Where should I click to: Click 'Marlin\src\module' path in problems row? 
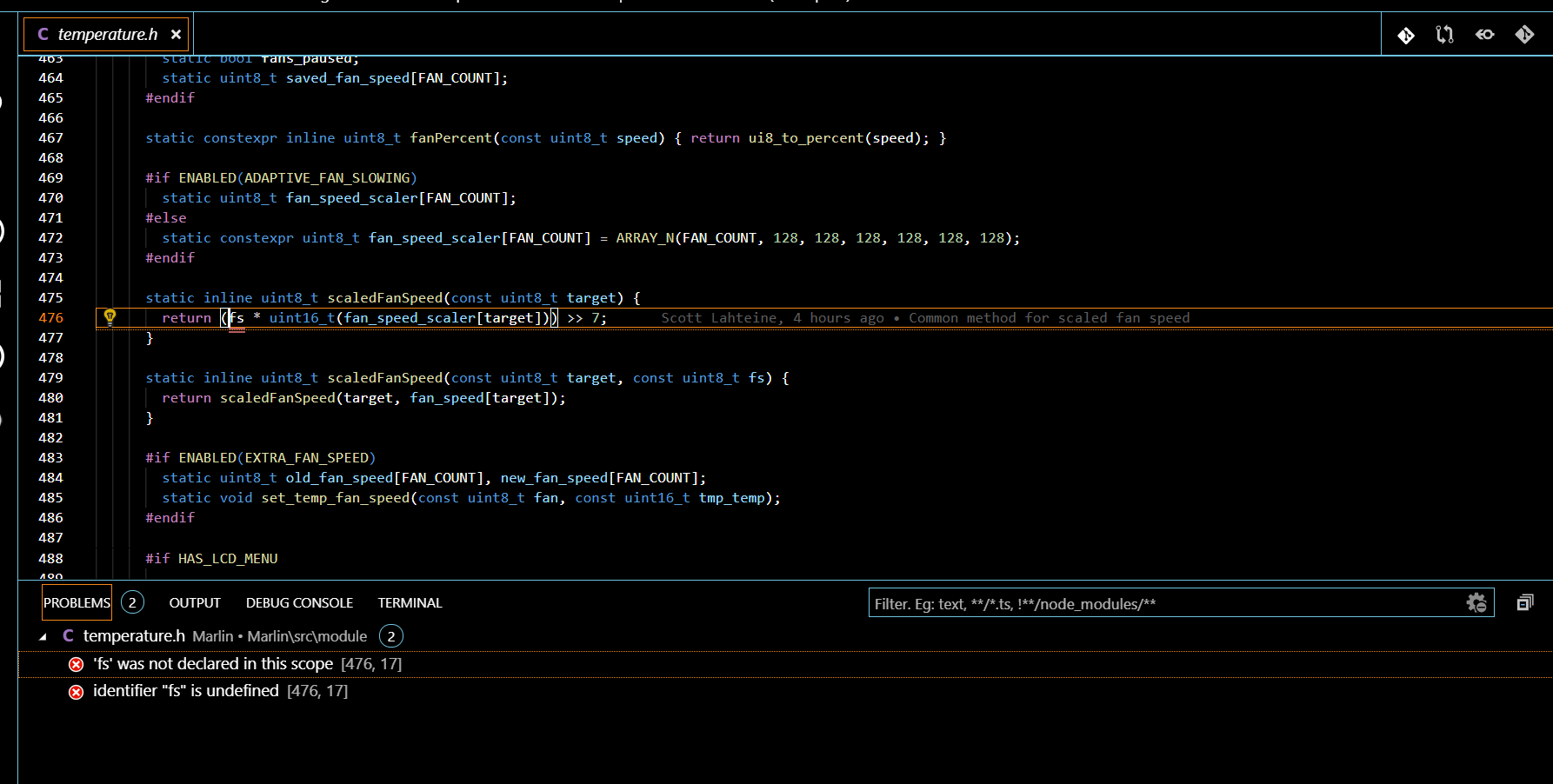[307, 636]
